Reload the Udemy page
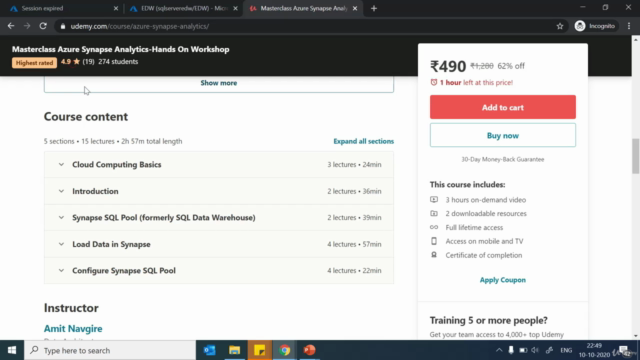 coord(43,26)
